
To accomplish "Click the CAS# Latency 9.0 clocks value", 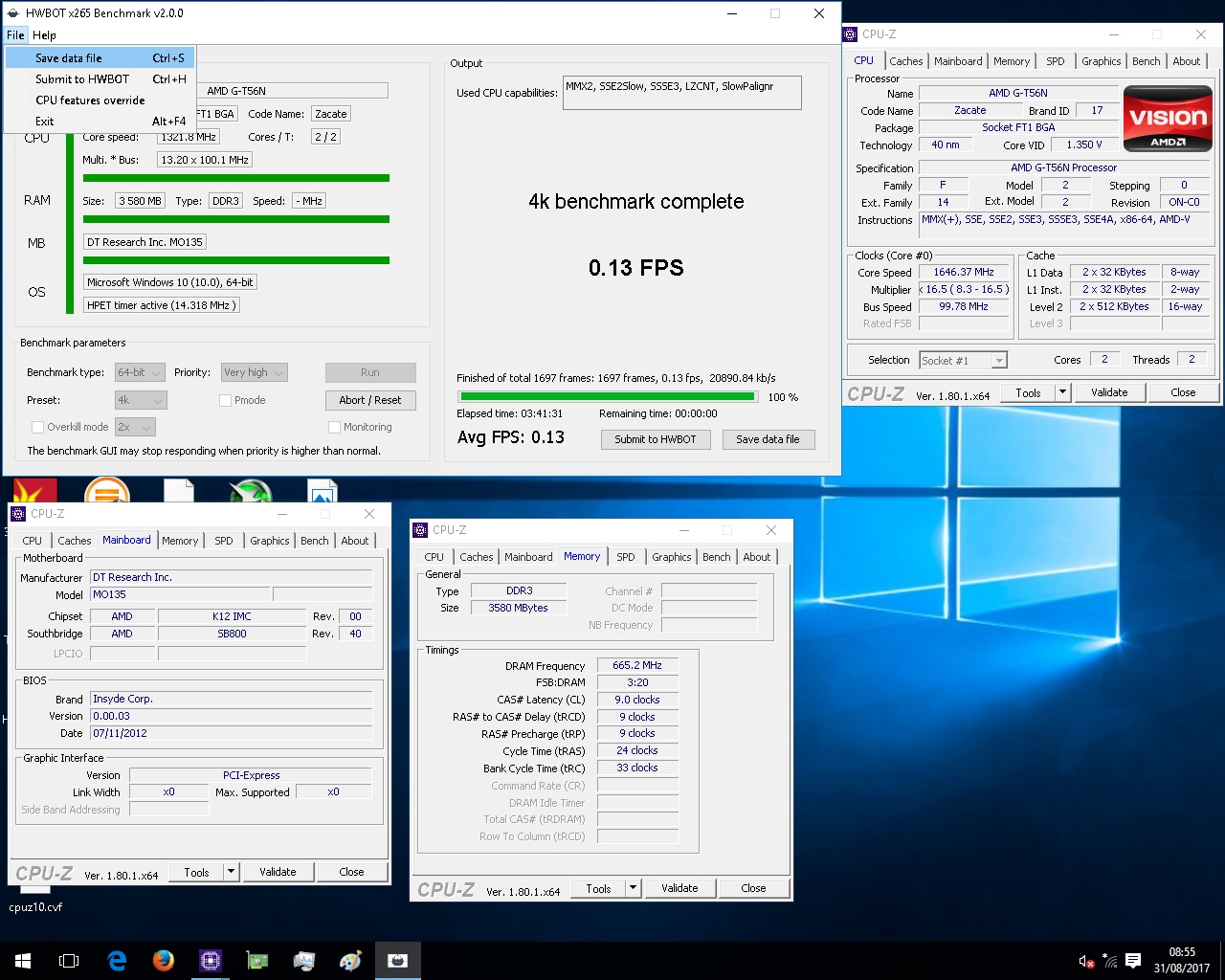I will click(x=637, y=700).
